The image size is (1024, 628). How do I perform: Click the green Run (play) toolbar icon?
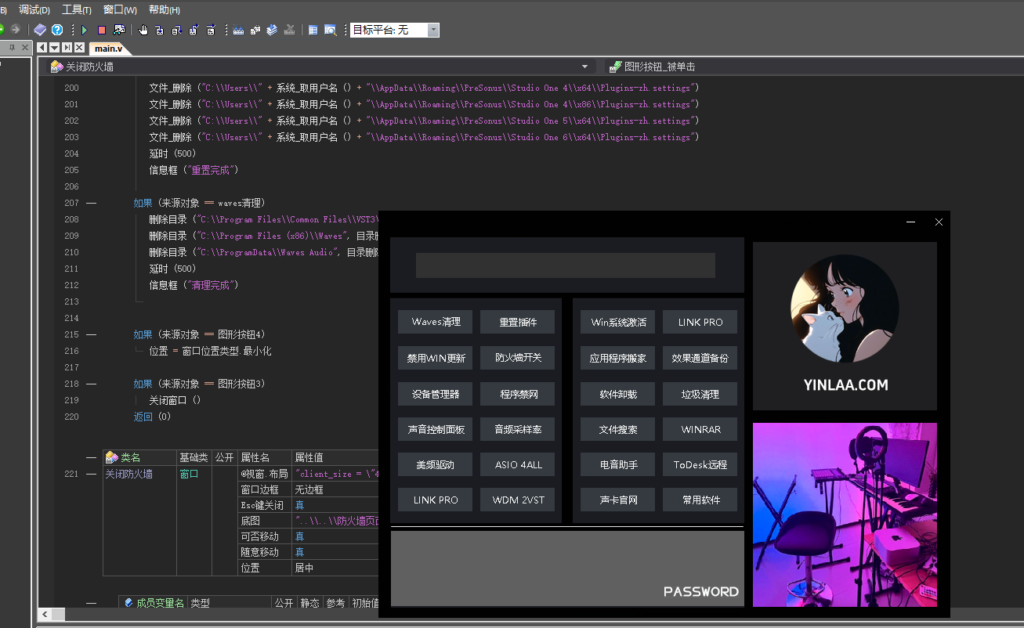click(85, 30)
